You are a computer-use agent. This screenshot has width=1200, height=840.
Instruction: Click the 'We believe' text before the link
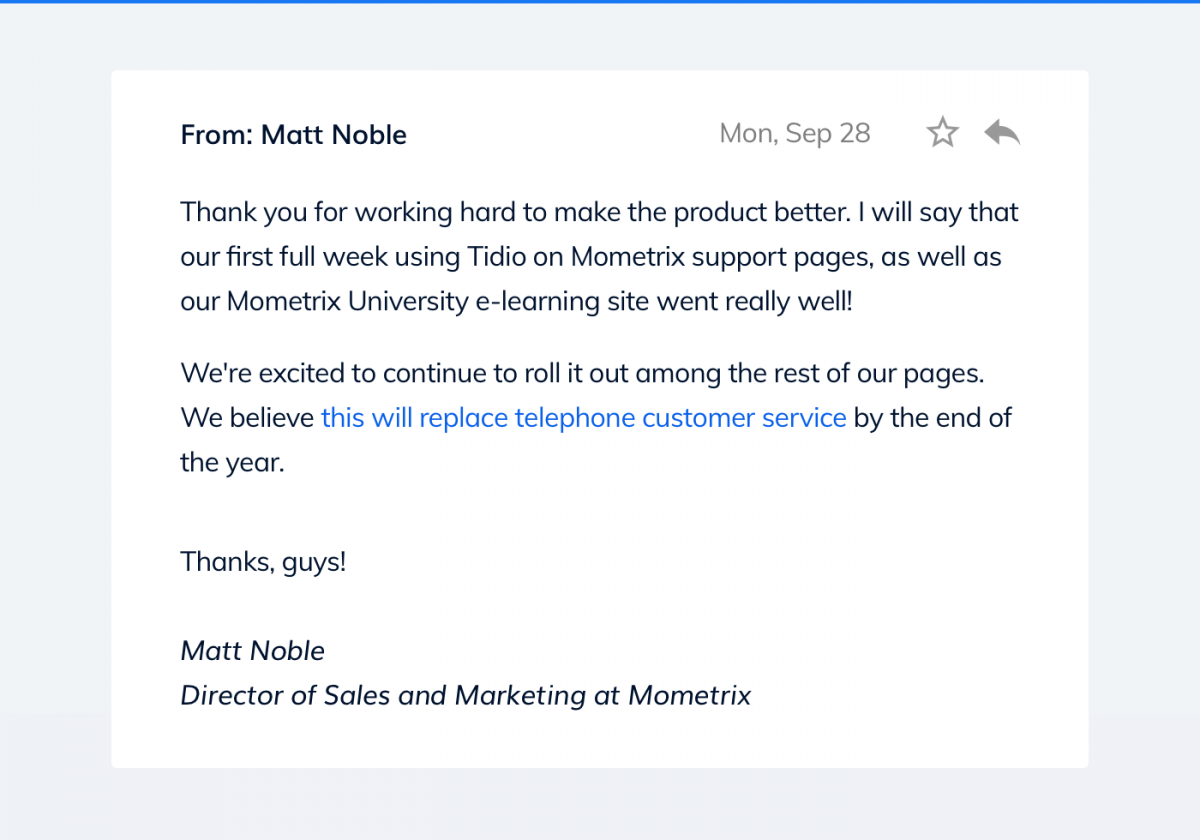tap(247, 417)
